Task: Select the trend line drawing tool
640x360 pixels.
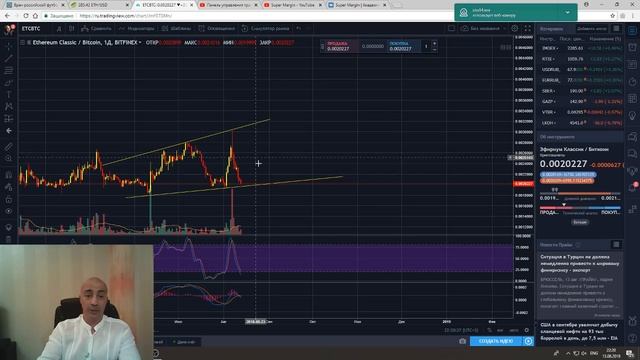Action: click(x=9, y=58)
